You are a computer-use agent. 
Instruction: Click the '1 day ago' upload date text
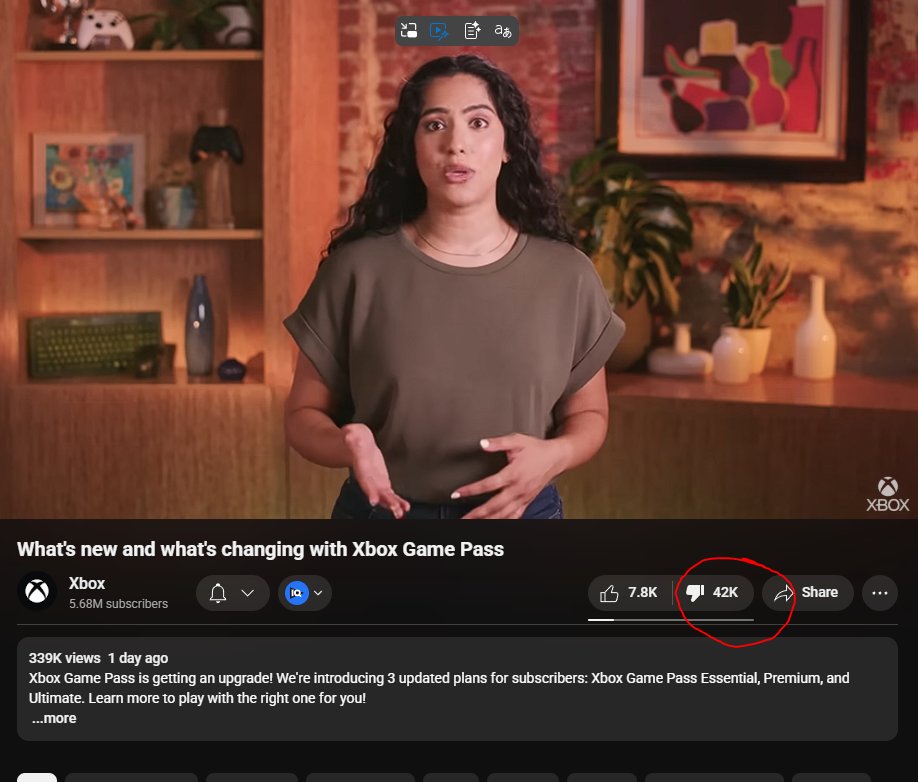click(138, 658)
